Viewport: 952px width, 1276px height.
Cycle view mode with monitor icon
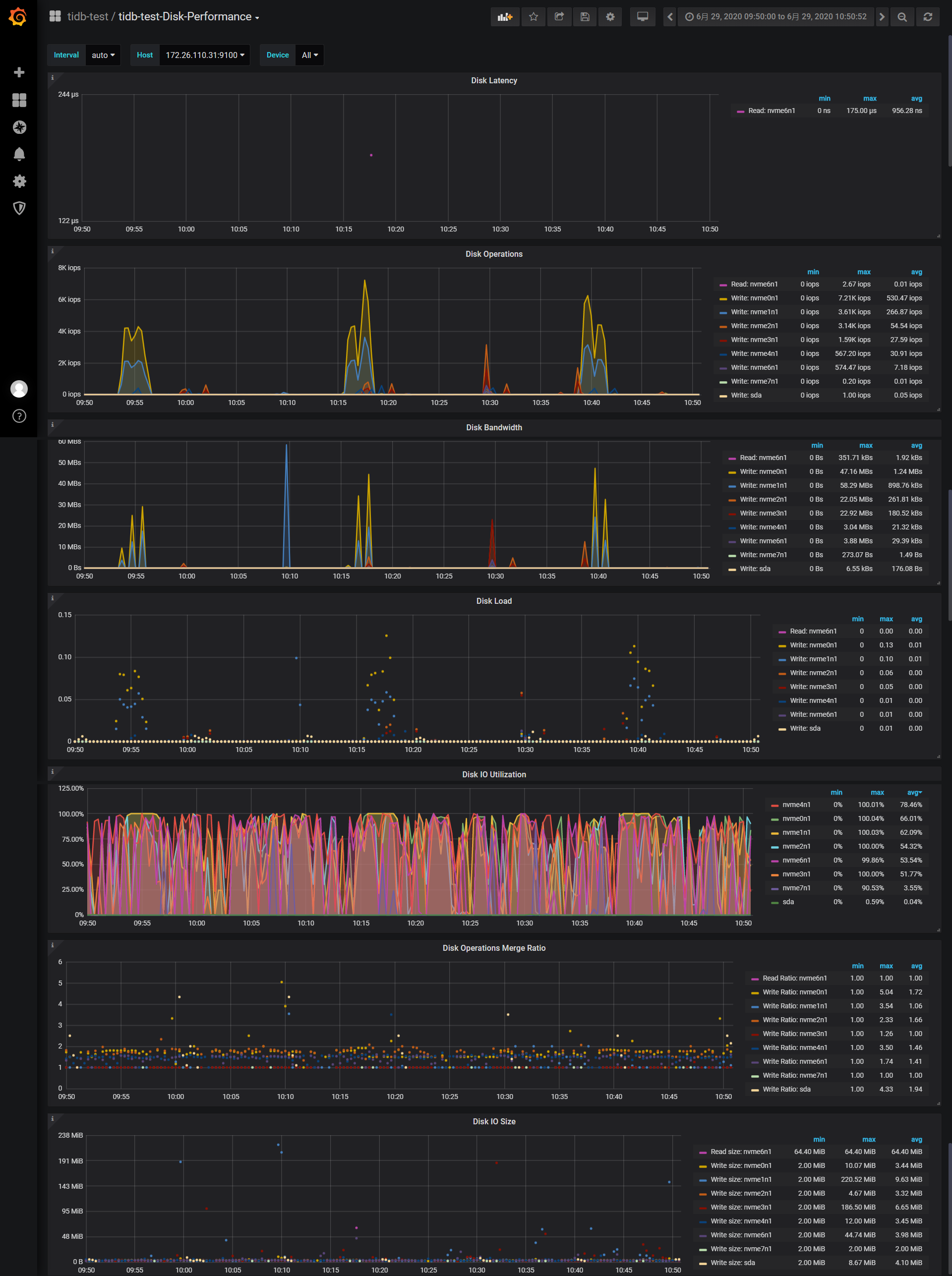pos(642,17)
